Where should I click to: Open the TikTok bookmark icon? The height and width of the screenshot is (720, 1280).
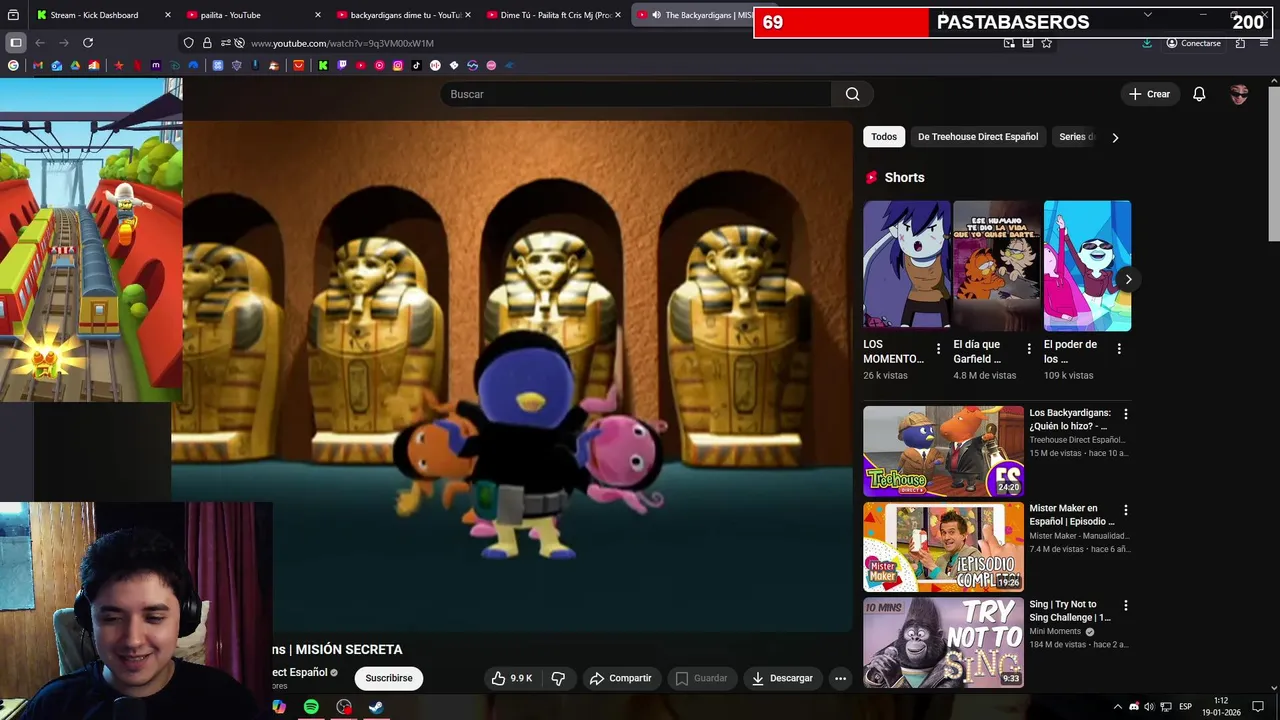click(x=416, y=65)
